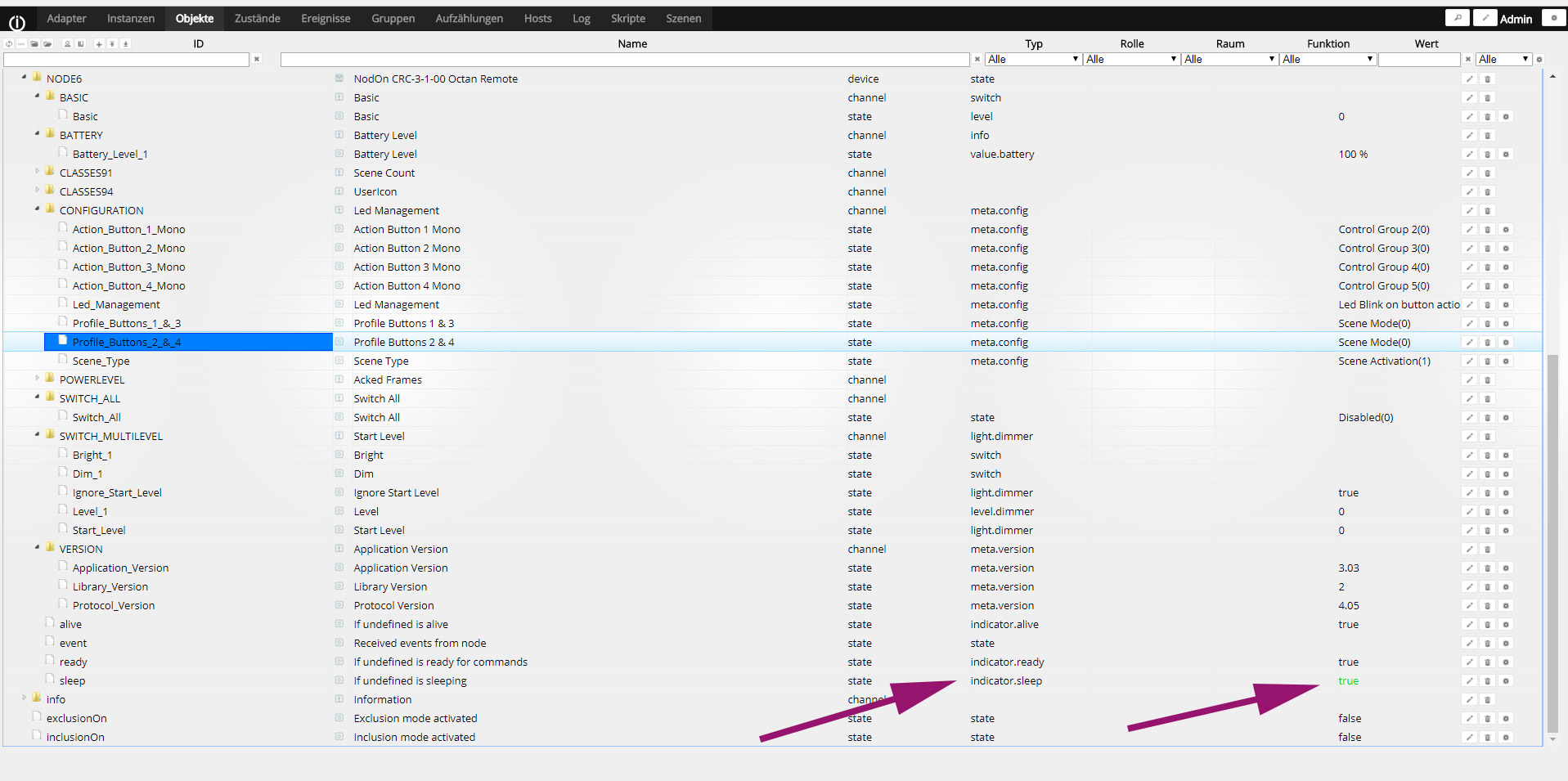Focus the Wert filter input

[x=1419, y=60]
